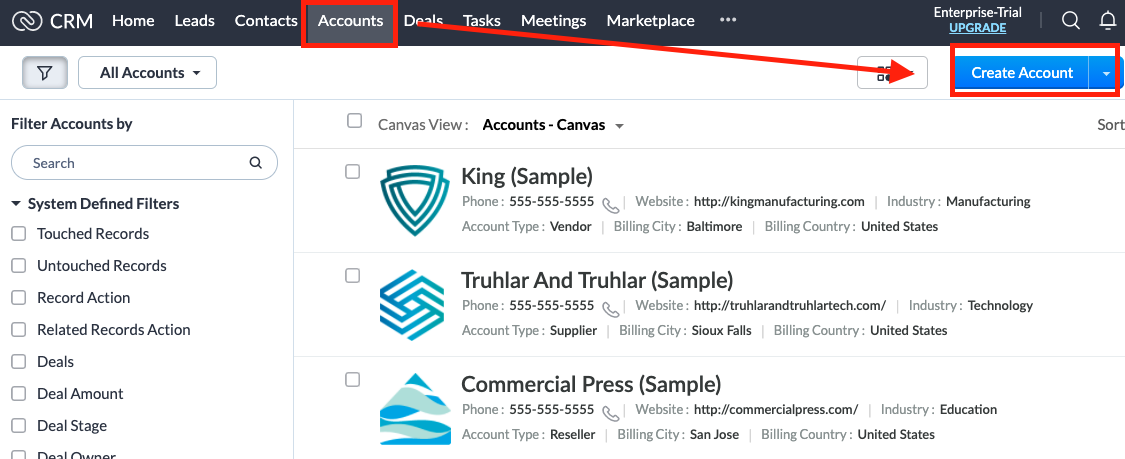Viewport: 1125px width, 459px height.
Task: Focus the filter Search input field
Action: (x=144, y=163)
